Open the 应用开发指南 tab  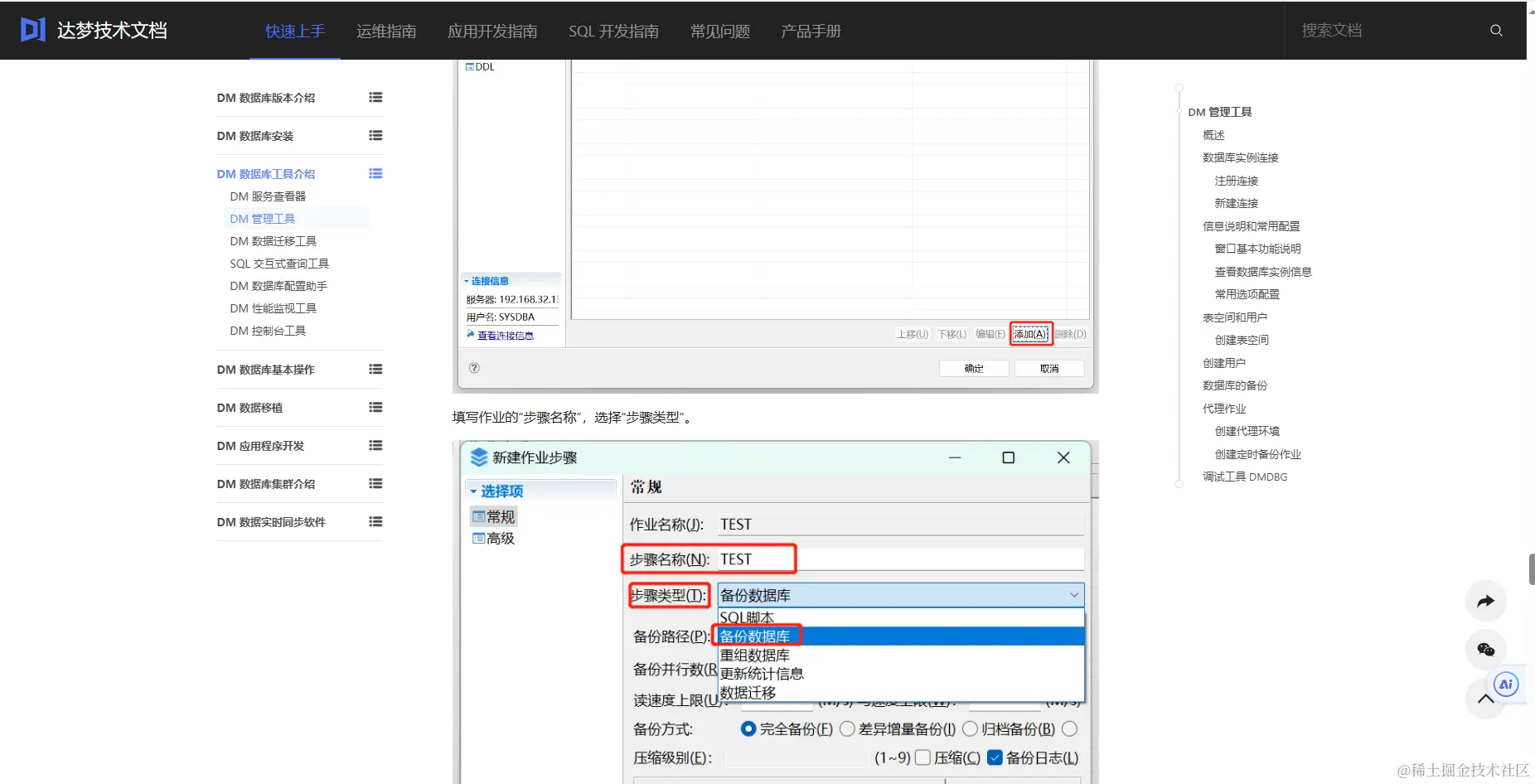click(x=492, y=31)
